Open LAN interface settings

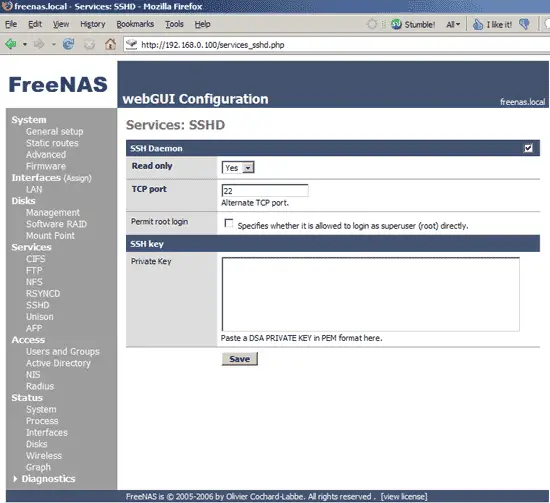pos(34,189)
